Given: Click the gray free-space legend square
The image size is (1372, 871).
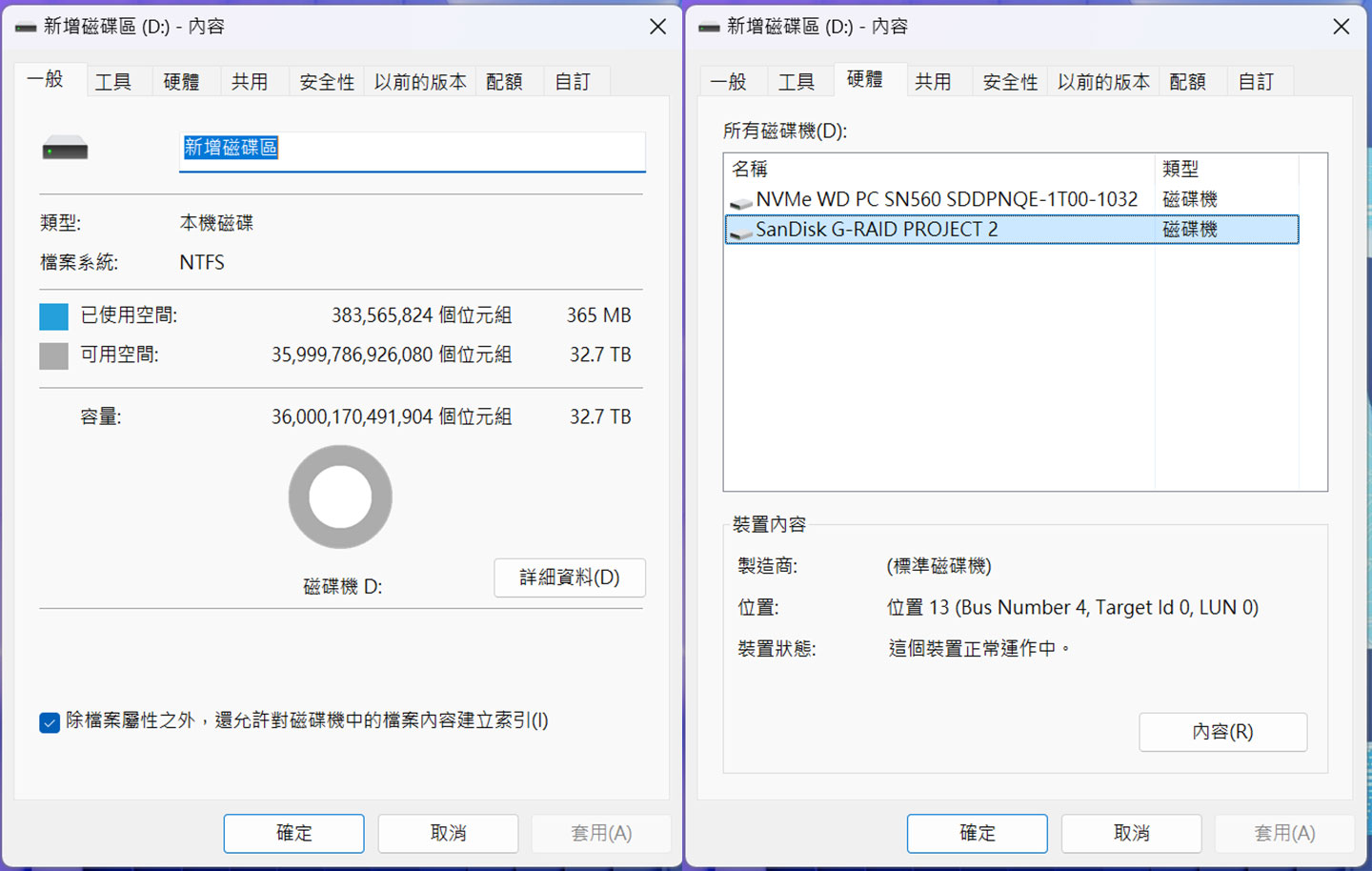Looking at the screenshot, I should (52, 354).
